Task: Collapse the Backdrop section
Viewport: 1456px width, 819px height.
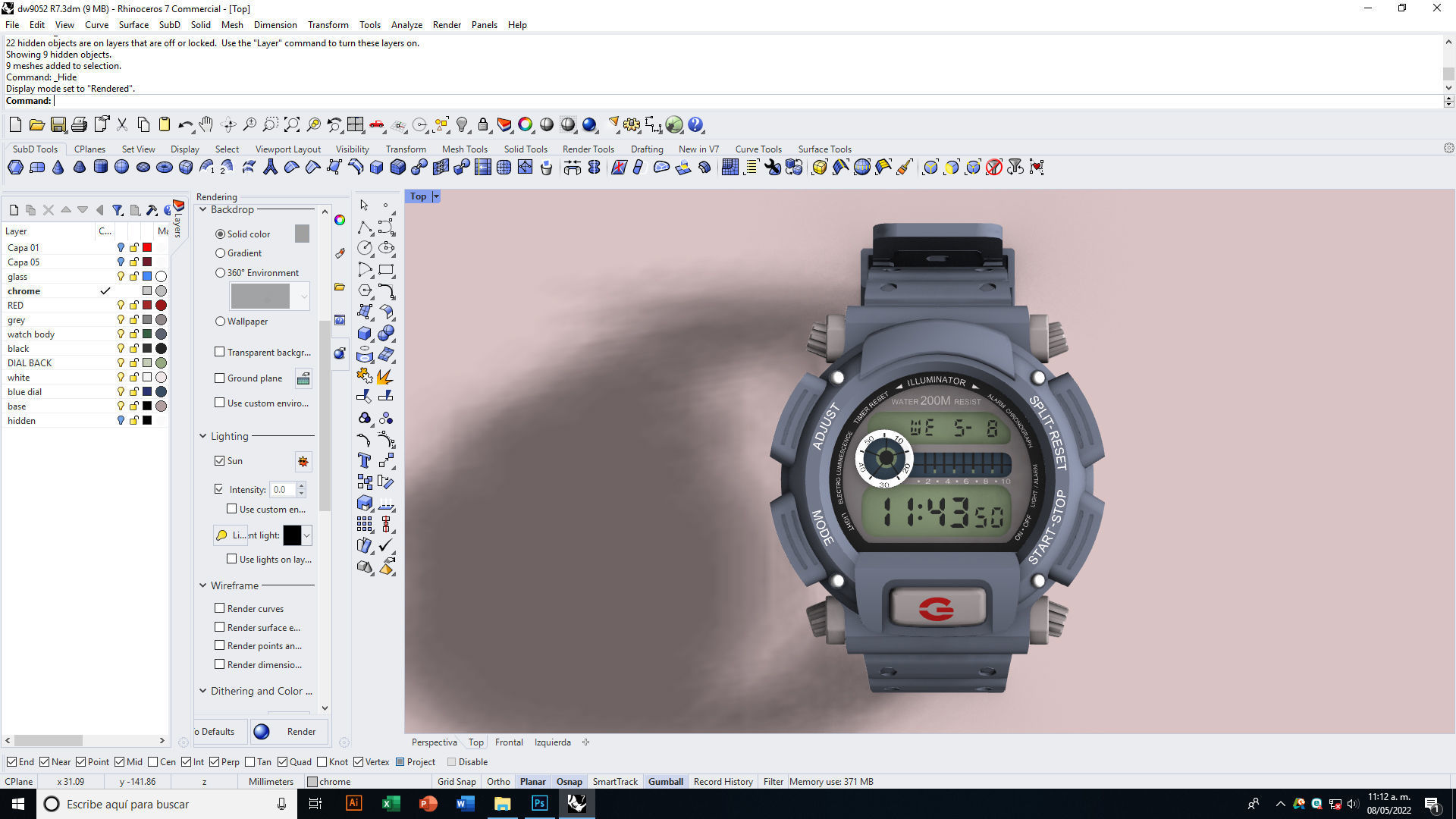Action: click(x=203, y=210)
